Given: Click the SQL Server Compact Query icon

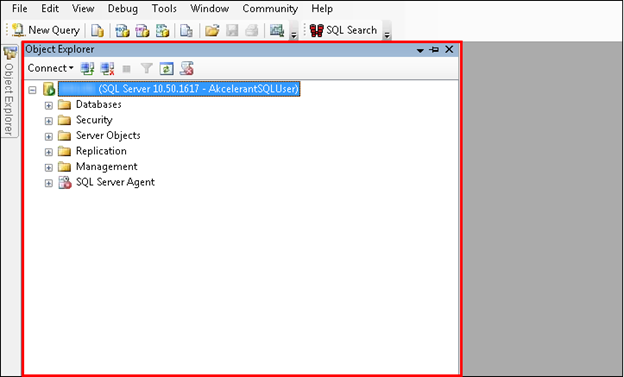Looking at the screenshot, I should point(186,30).
